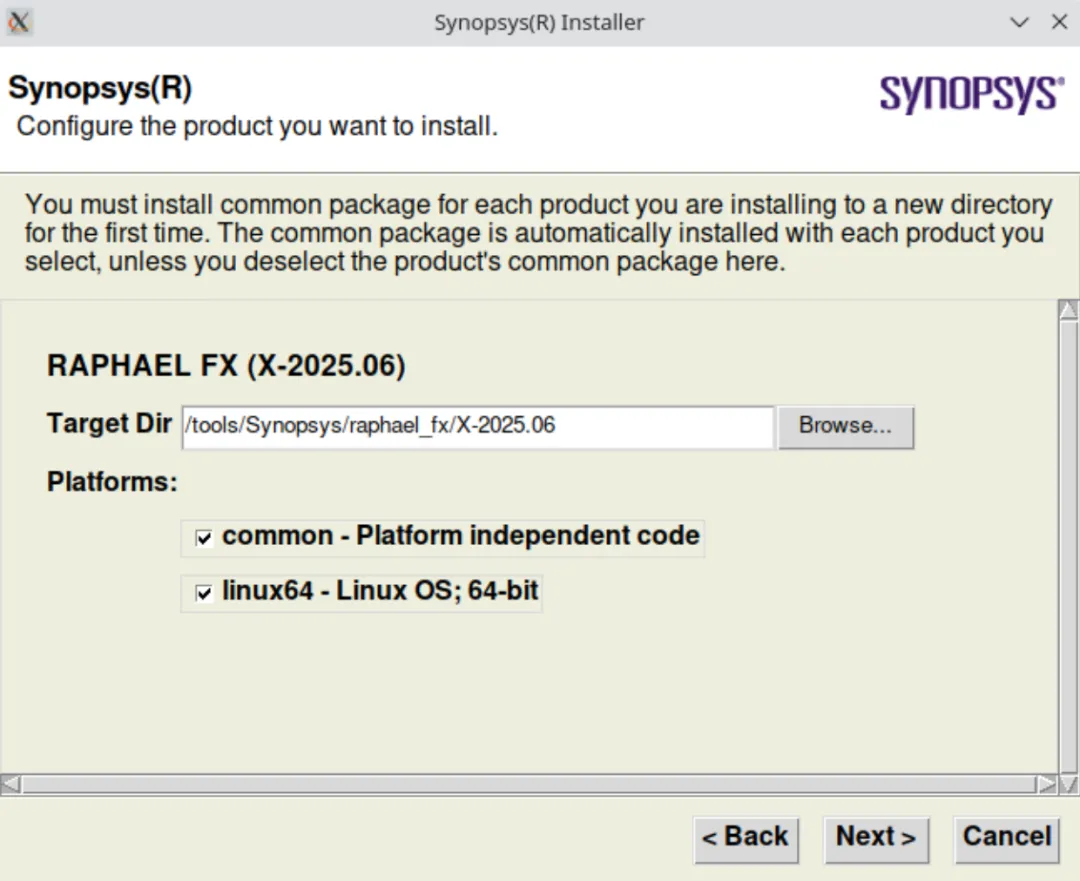Click the RAPHAEL FX (X-2025.06) product heading

[x=226, y=366]
